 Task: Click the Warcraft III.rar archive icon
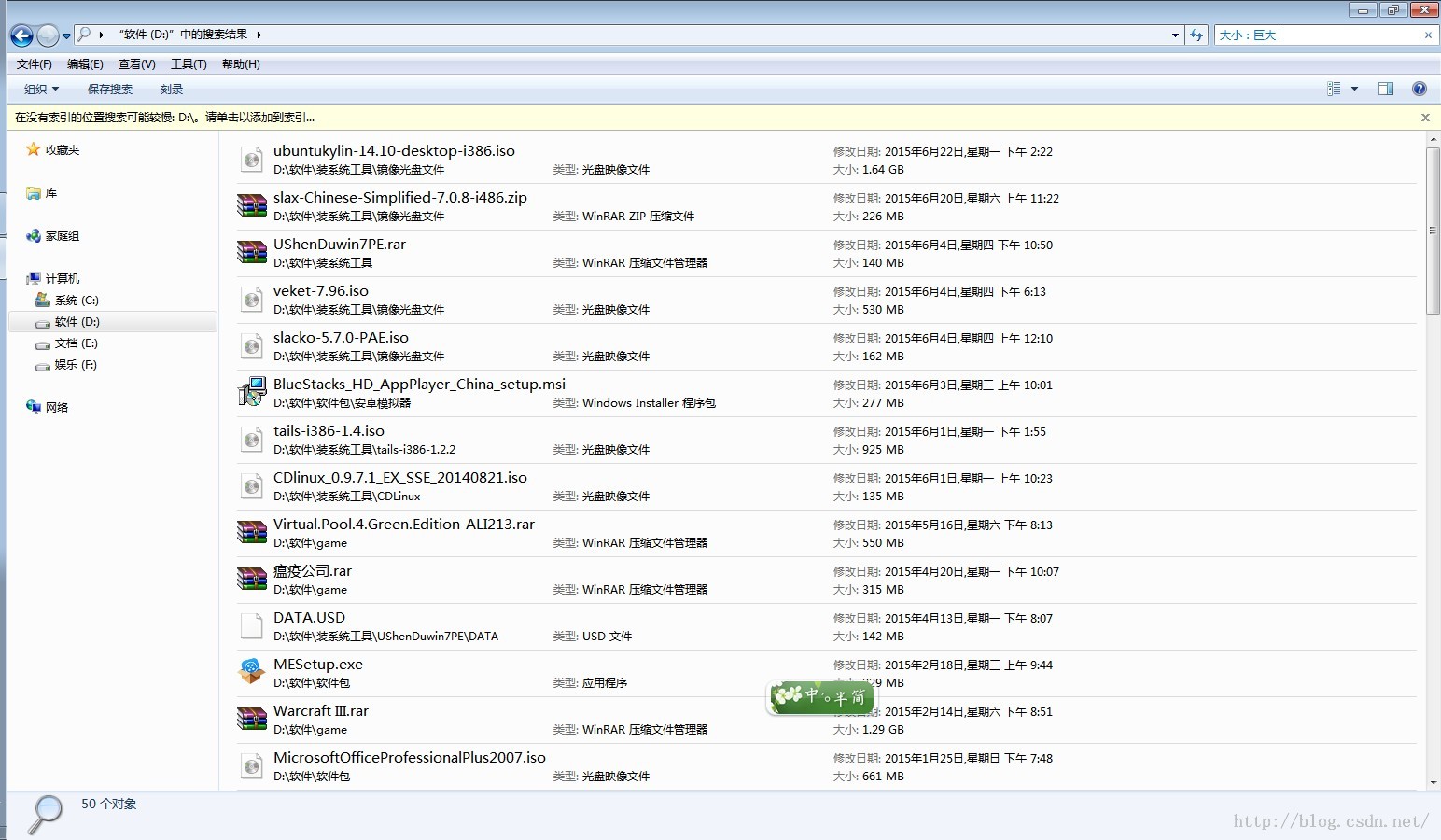tap(252, 719)
